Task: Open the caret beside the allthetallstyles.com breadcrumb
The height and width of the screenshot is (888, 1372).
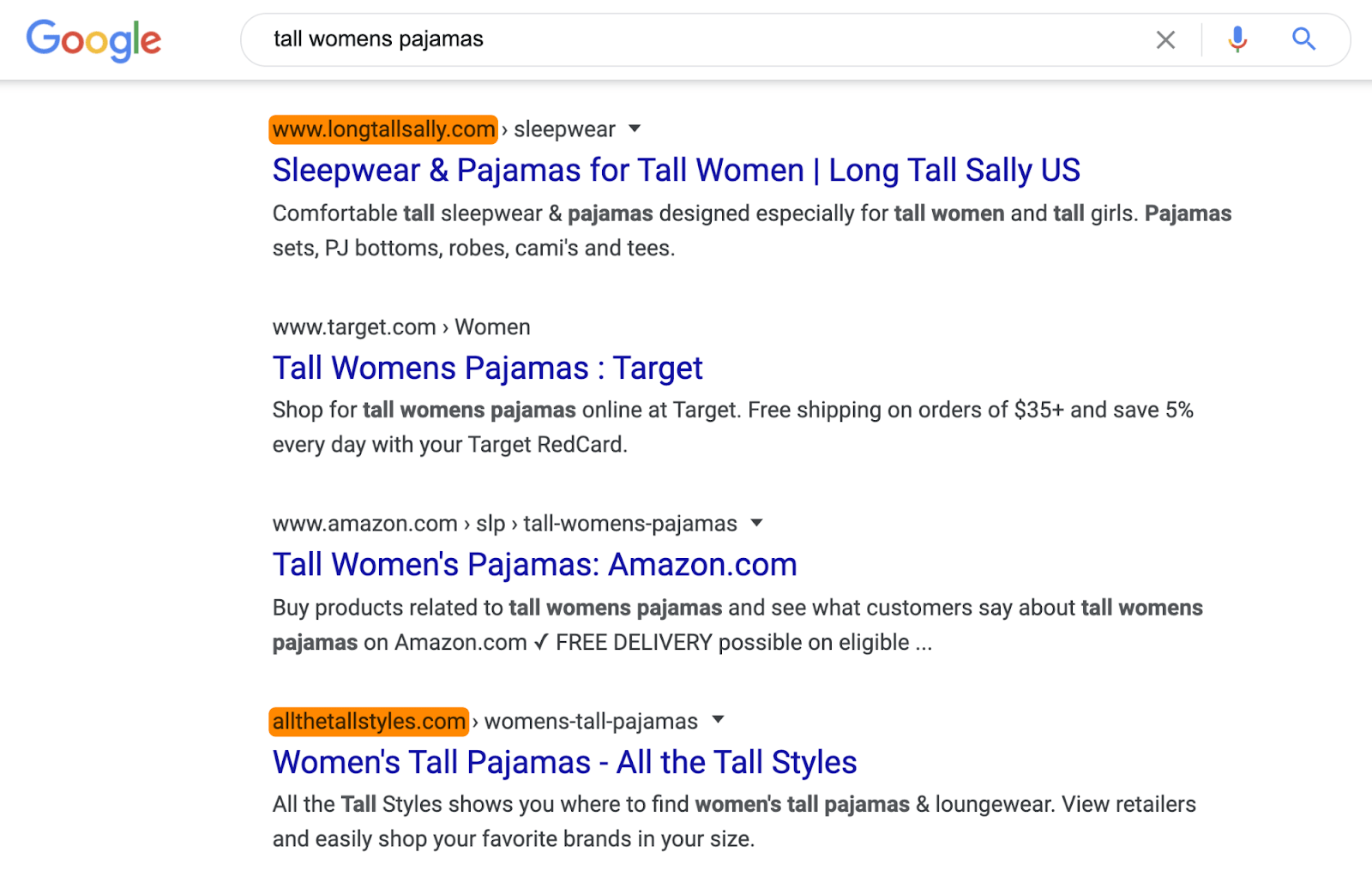Action: point(719,721)
